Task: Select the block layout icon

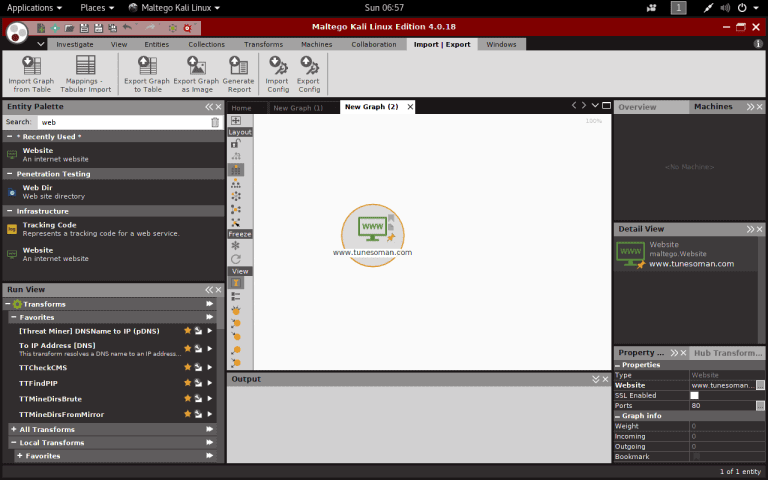Action: [236, 170]
